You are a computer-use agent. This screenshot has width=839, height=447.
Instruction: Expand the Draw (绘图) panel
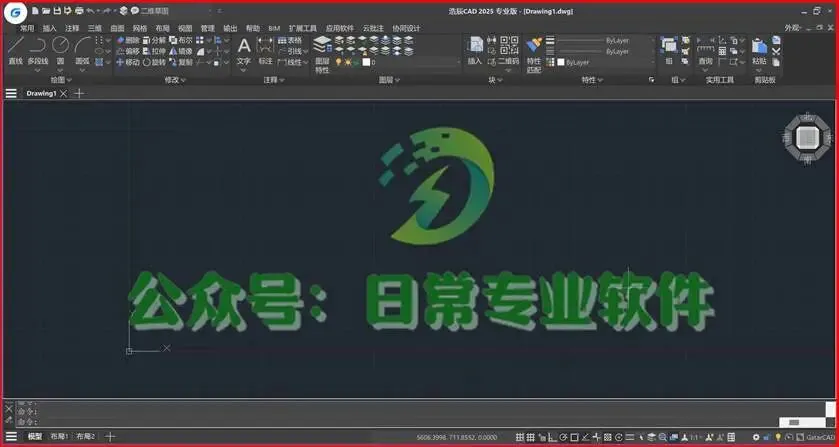coord(61,80)
